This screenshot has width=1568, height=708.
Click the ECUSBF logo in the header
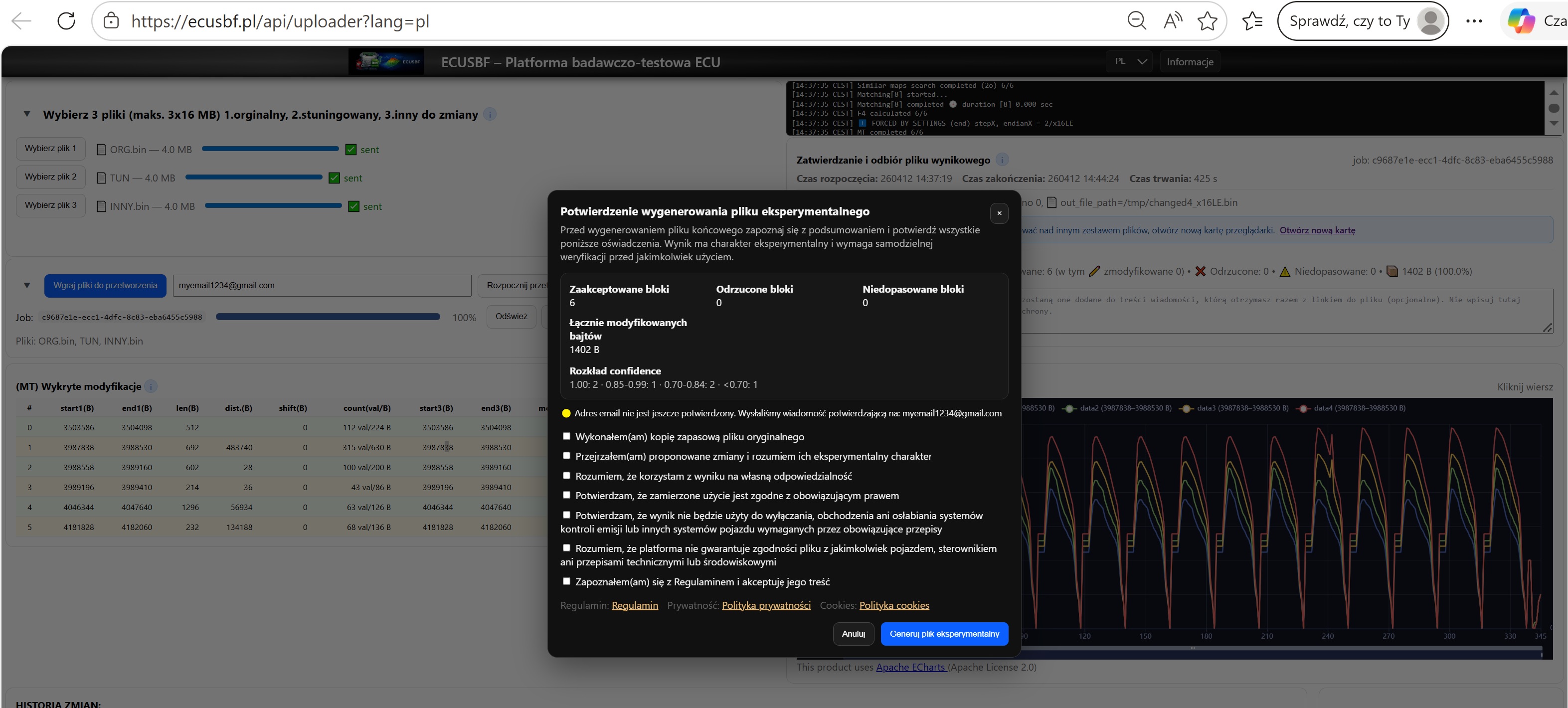click(385, 61)
